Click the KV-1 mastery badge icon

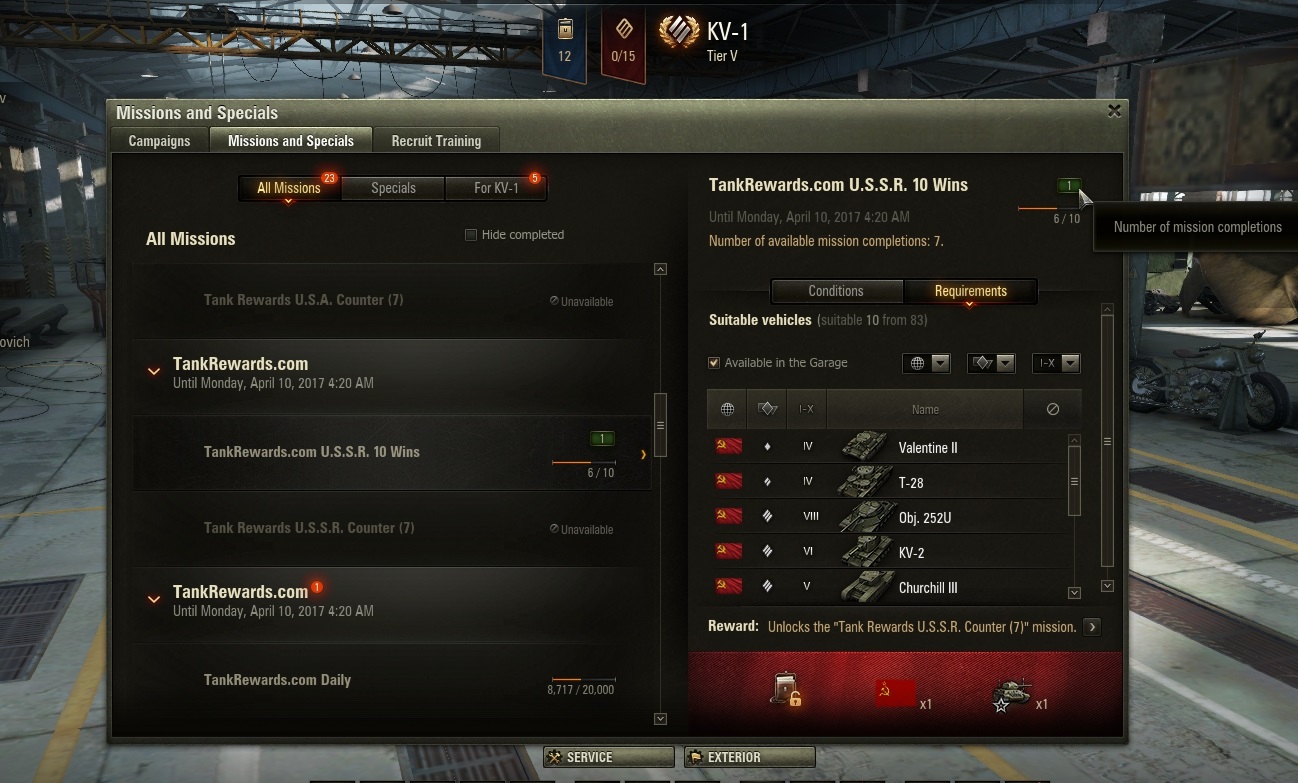679,32
